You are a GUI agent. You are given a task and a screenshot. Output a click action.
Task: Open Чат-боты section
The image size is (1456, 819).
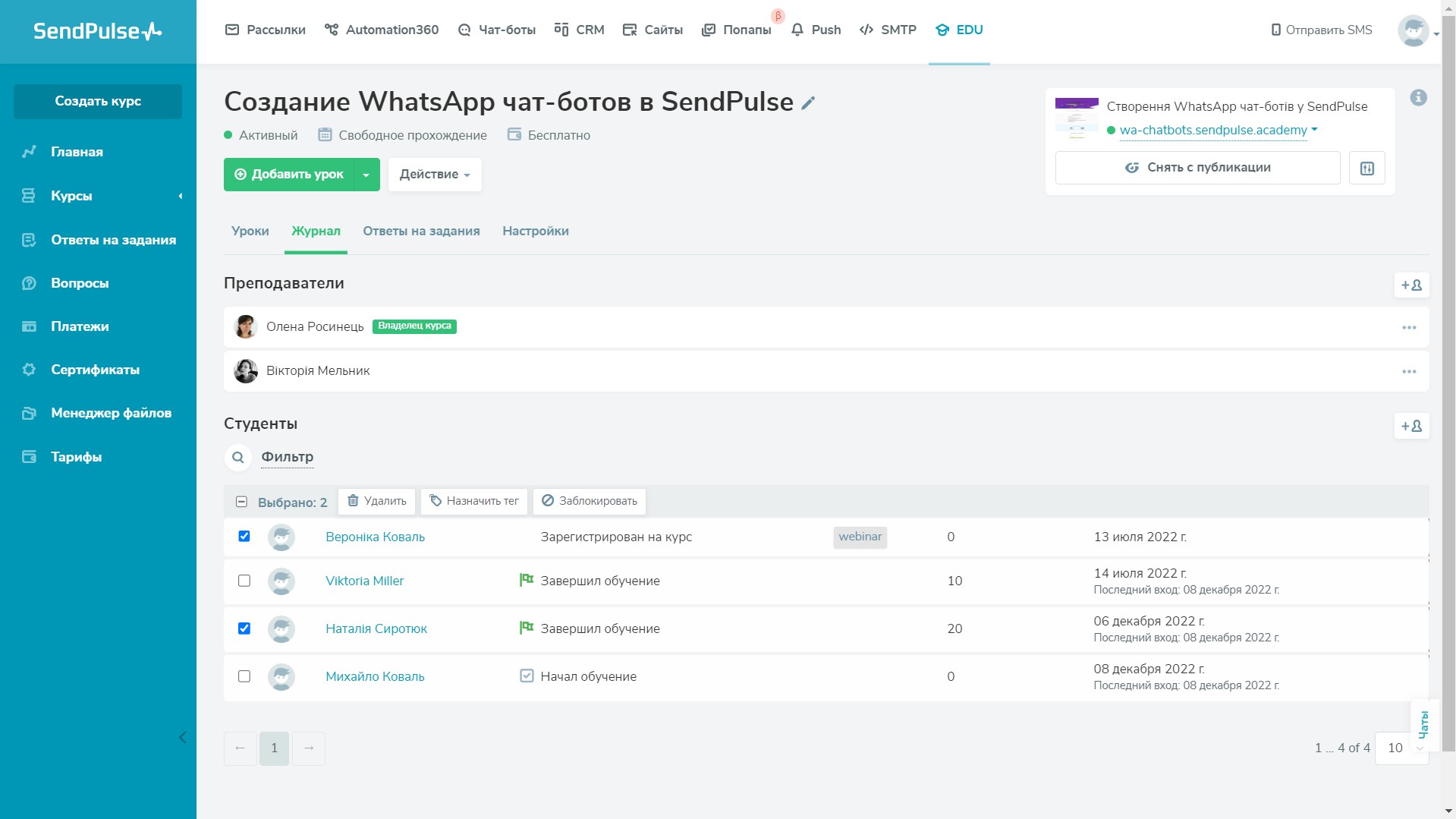pos(497,30)
